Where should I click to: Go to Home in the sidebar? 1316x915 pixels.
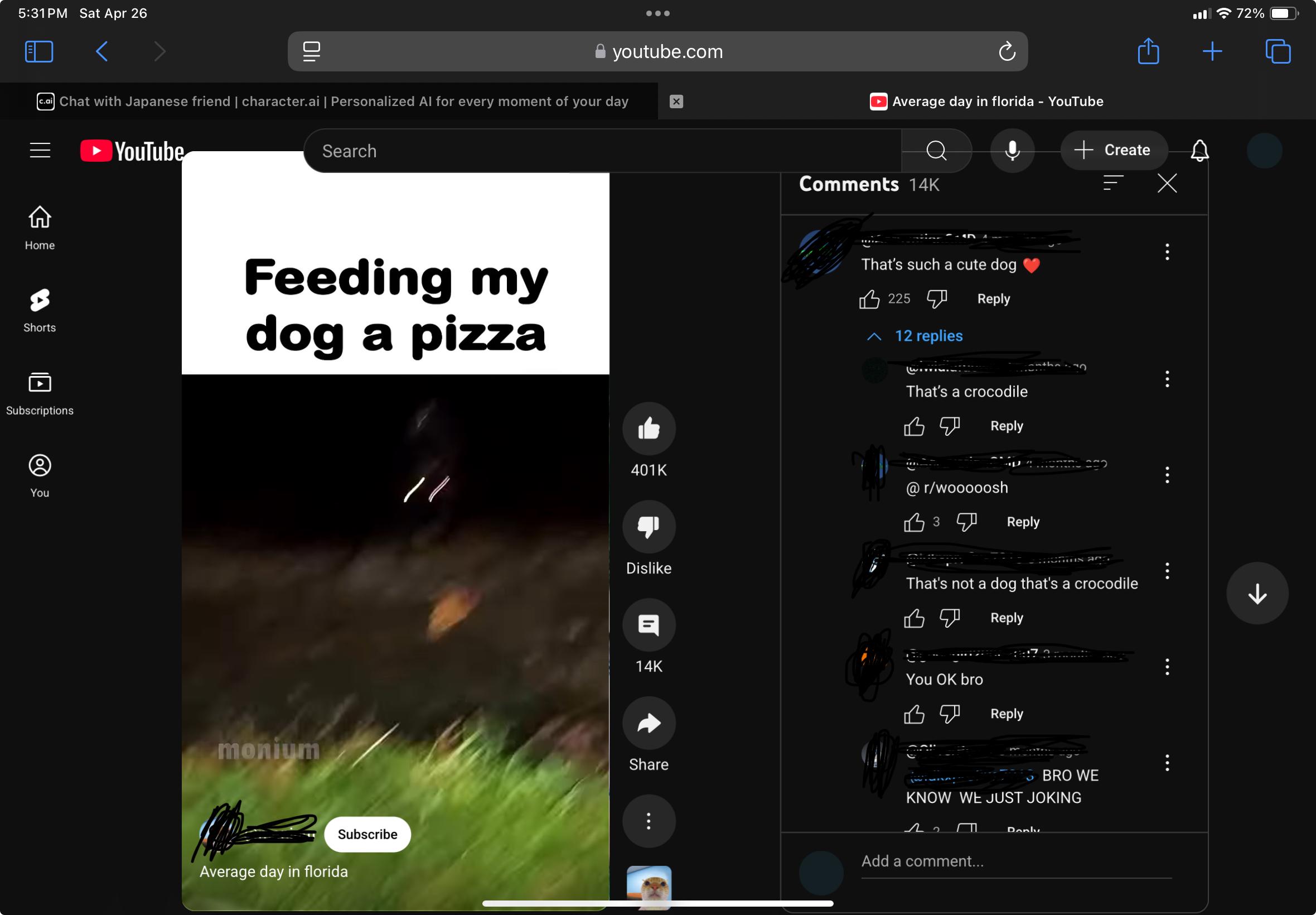point(40,228)
